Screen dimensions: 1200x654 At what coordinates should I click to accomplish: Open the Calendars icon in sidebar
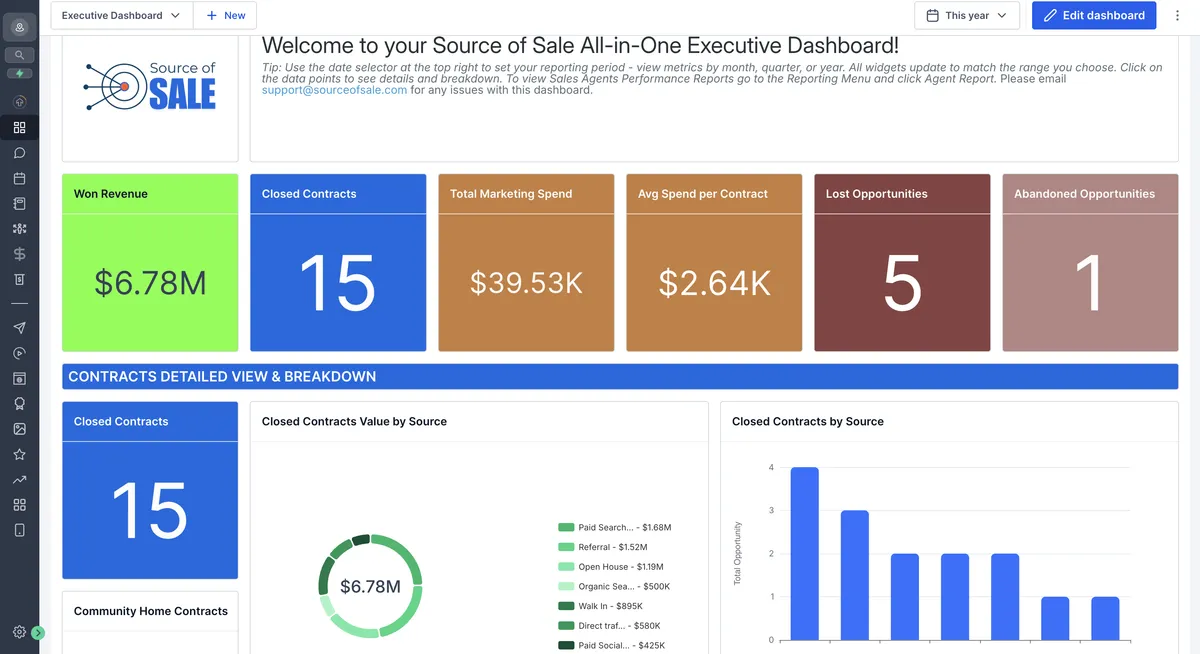click(19, 178)
